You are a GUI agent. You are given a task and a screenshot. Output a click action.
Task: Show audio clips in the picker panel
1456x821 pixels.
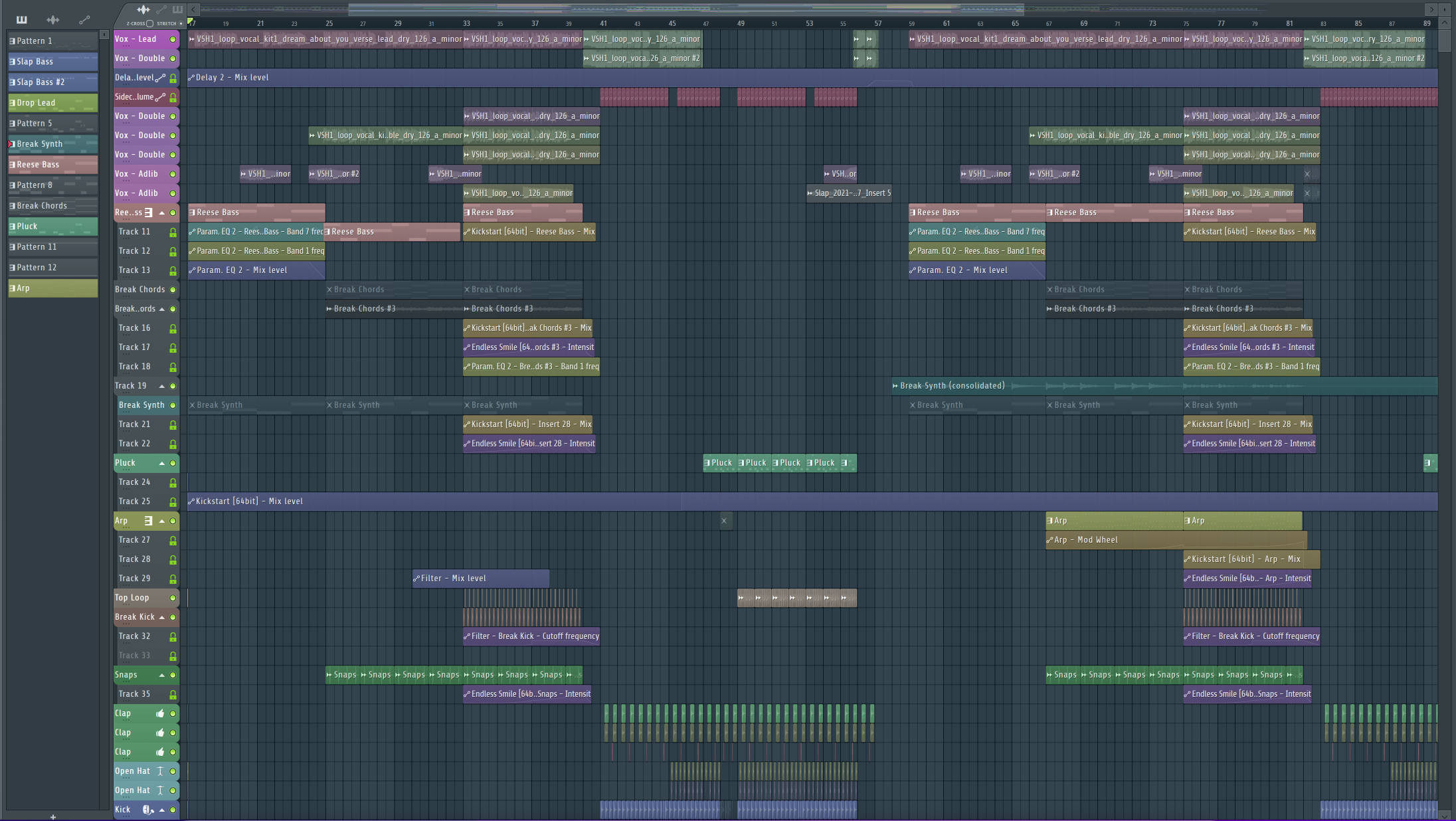click(53, 19)
